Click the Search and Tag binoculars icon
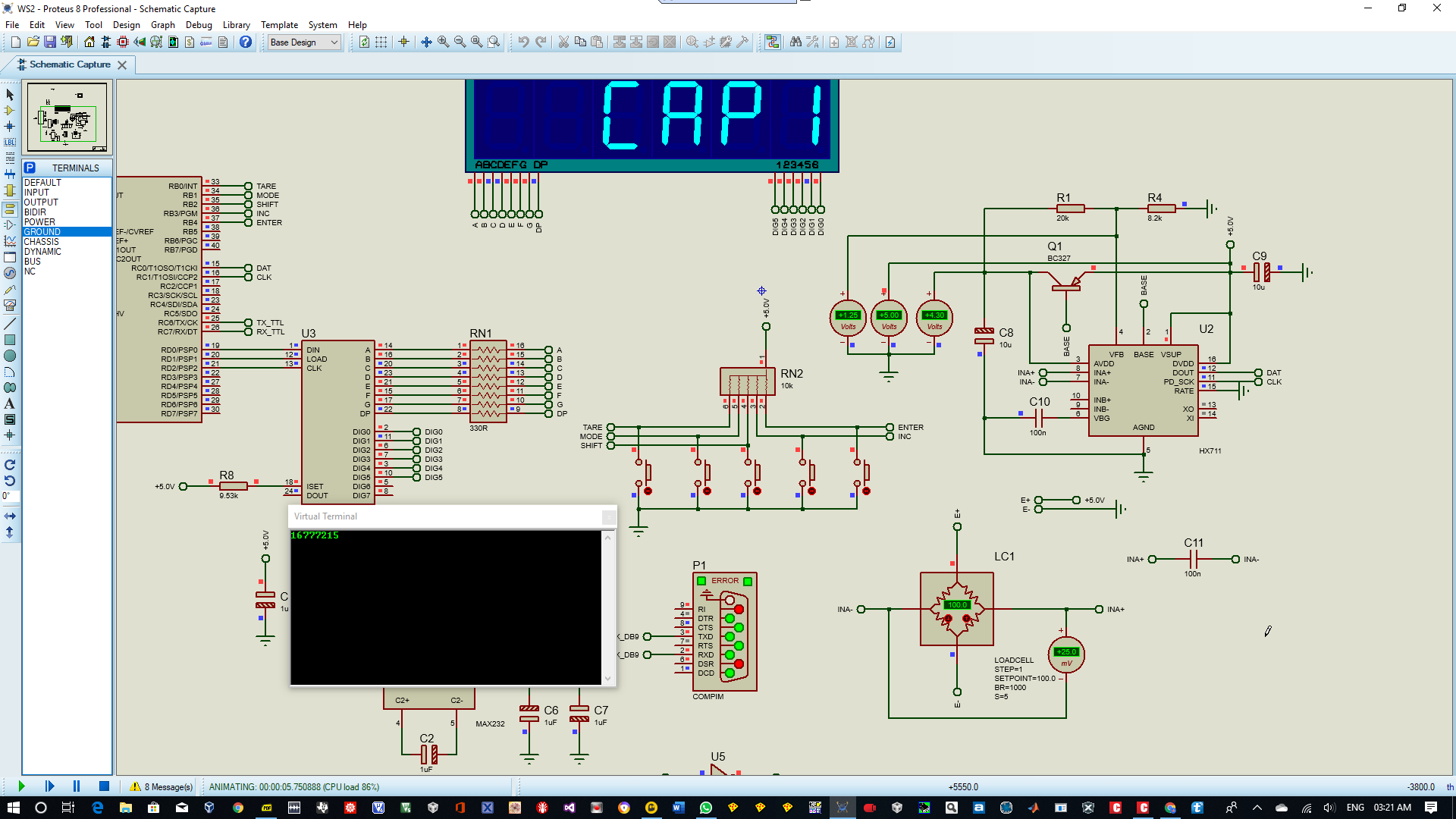 pyautogui.click(x=795, y=42)
